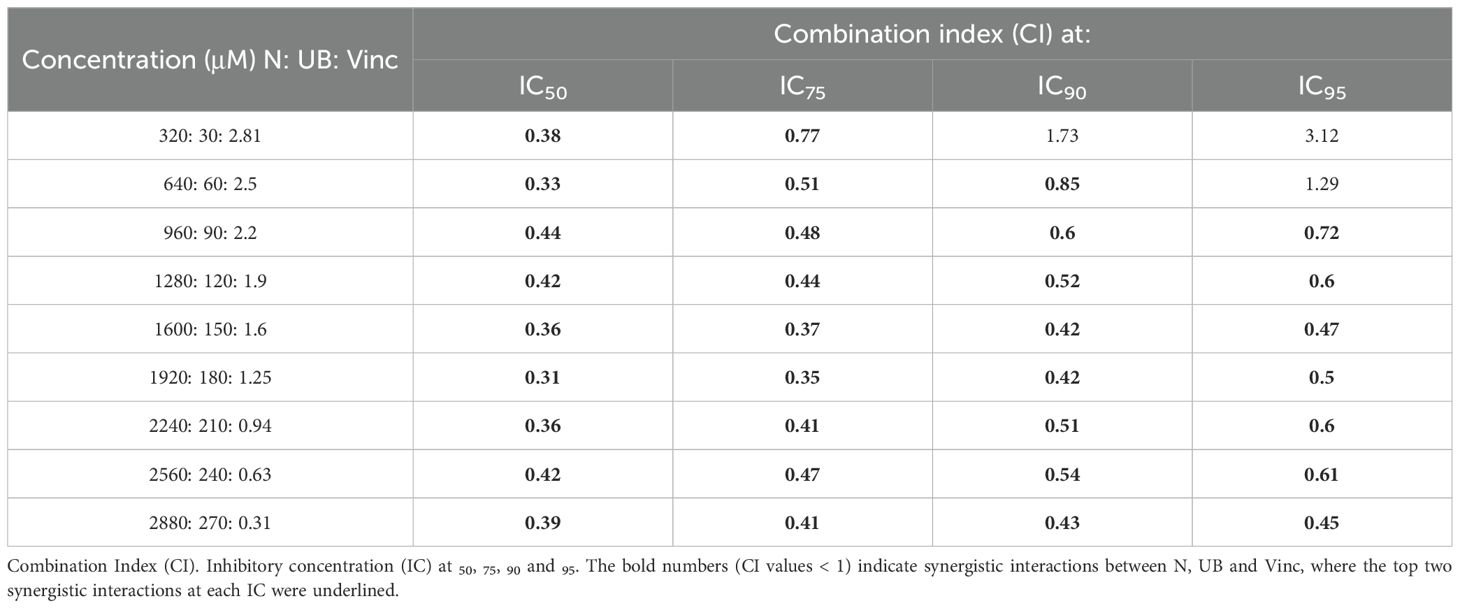Select the 1920: 180: 1.25 row label
The height and width of the screenshot is (608, 1460).
click(210, 378)
